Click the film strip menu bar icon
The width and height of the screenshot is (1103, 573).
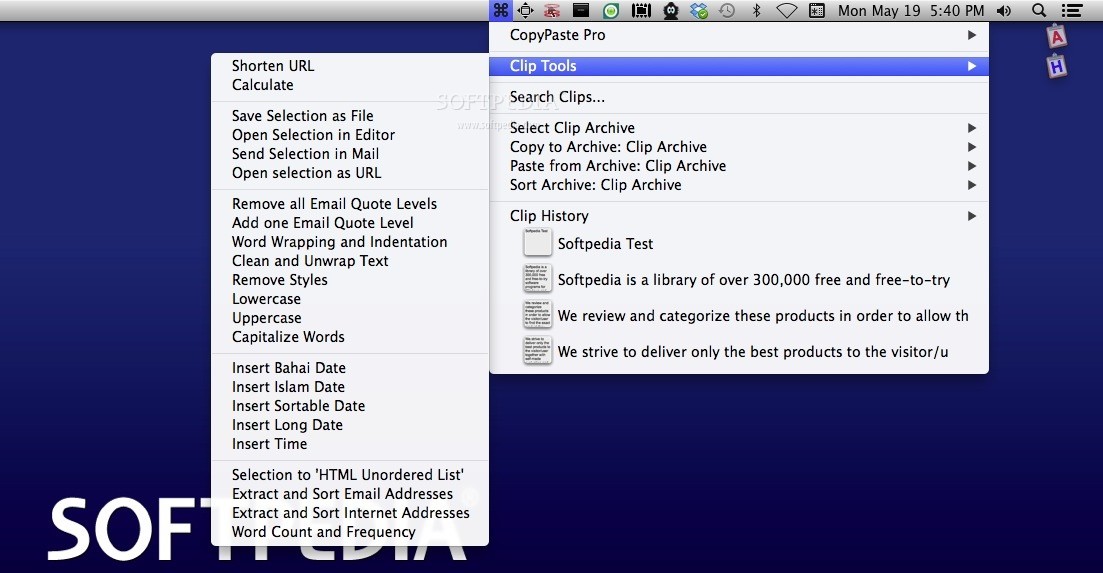click(x=641, y=11)
